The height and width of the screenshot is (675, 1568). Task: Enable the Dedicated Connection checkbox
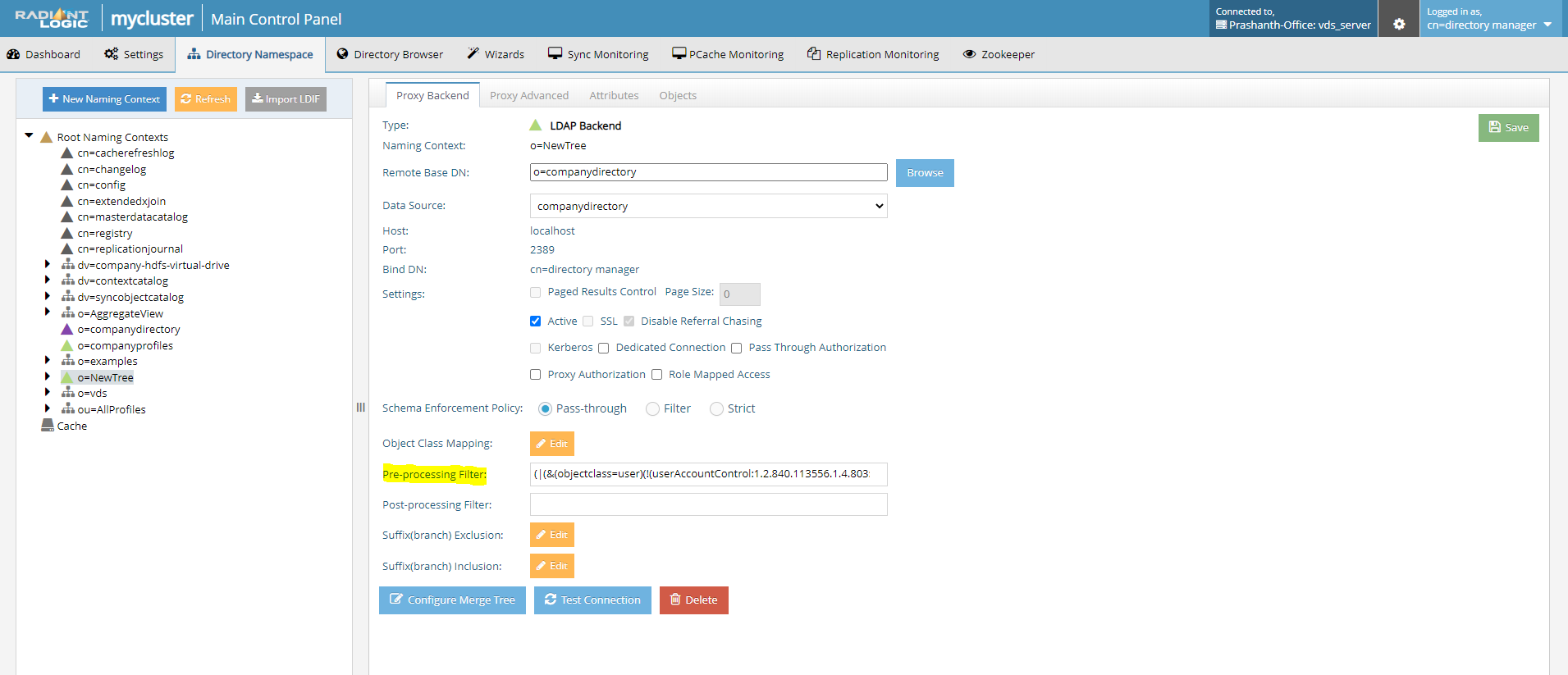(x=603, y=348)
